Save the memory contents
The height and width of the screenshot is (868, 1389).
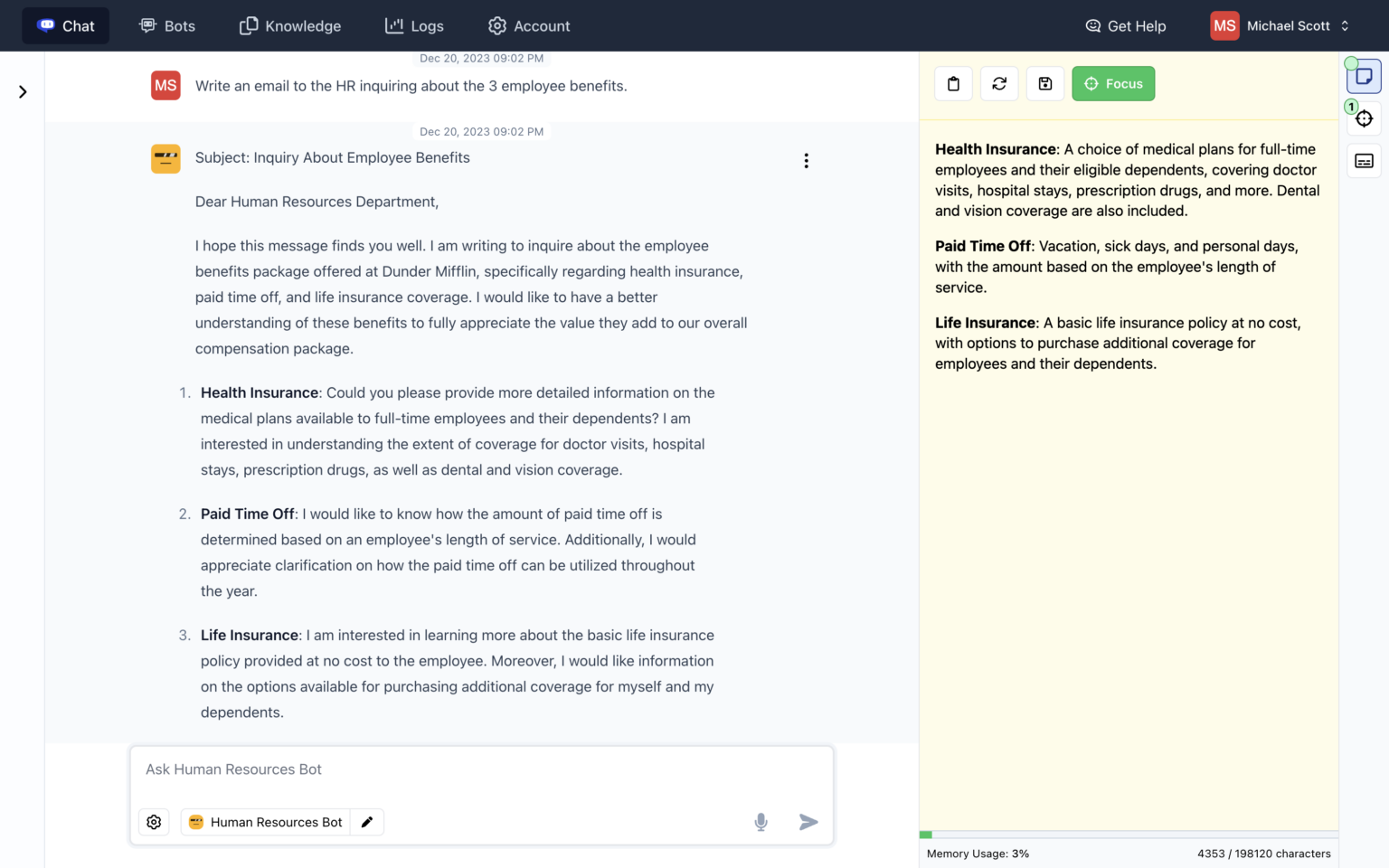pyautogui.click(x=1045, y=83)
